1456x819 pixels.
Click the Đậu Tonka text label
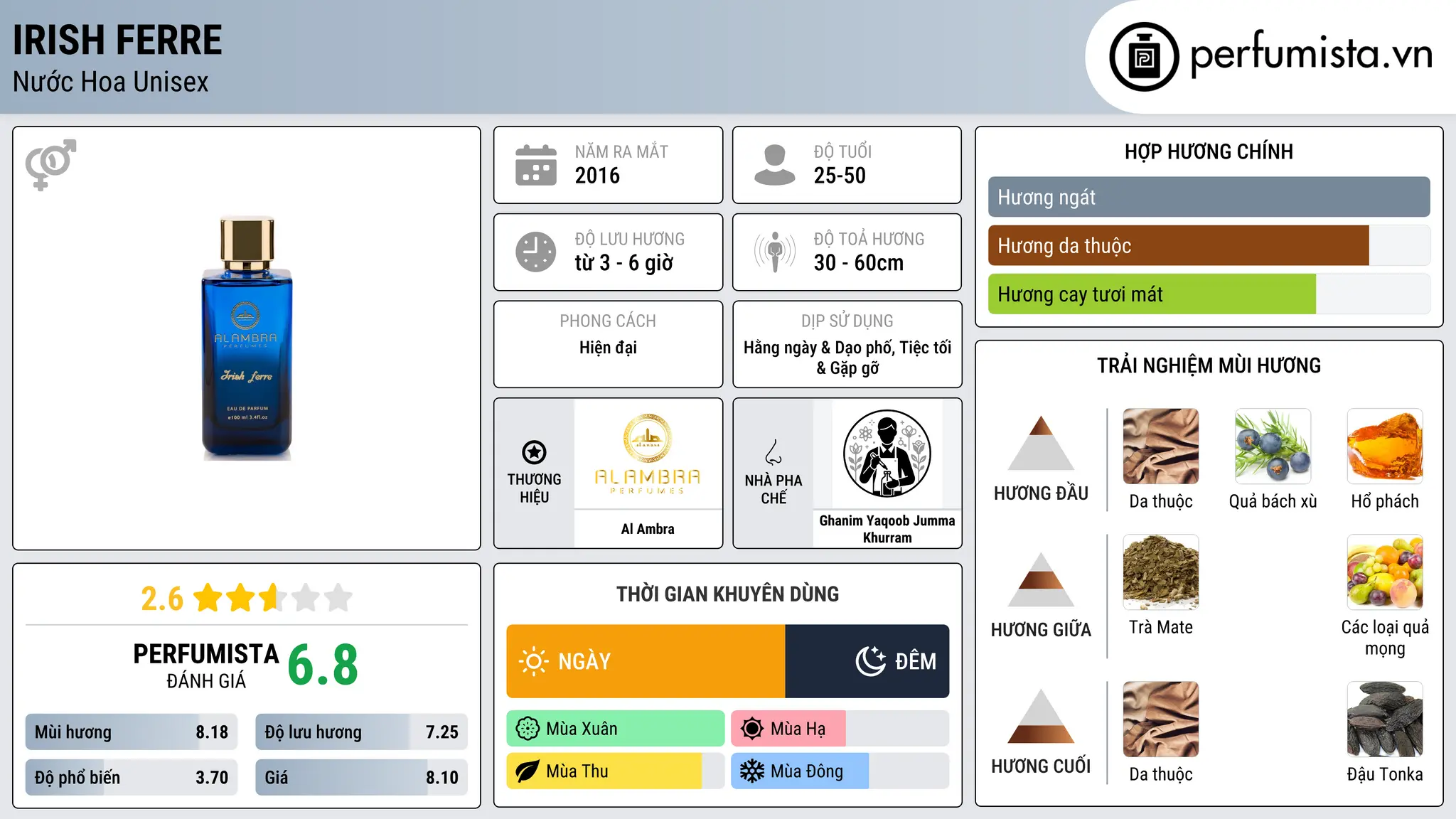pyautogui.click(x=1385, y=774)
